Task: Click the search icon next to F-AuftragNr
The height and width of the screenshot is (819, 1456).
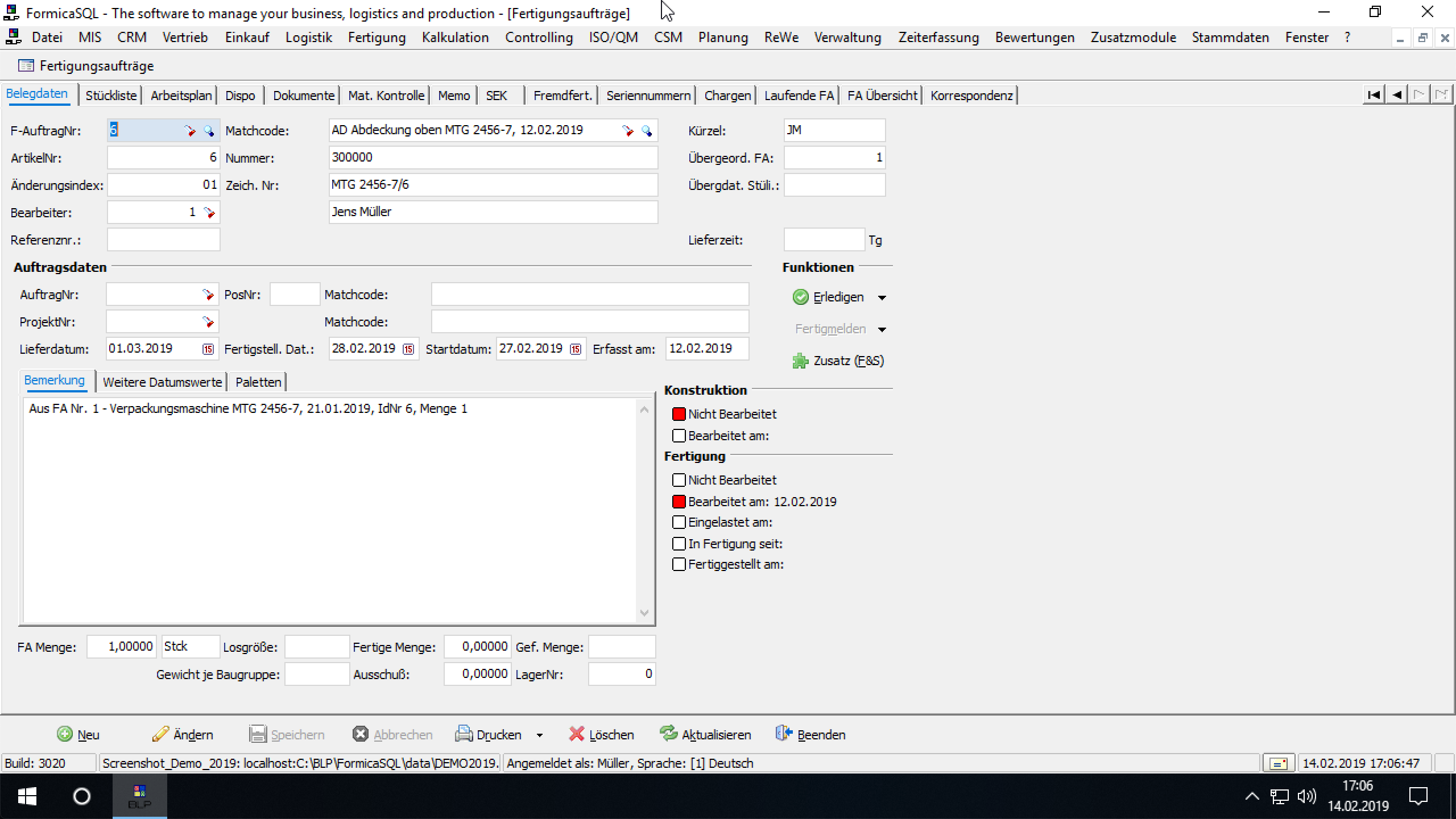Action: (209, 131)
